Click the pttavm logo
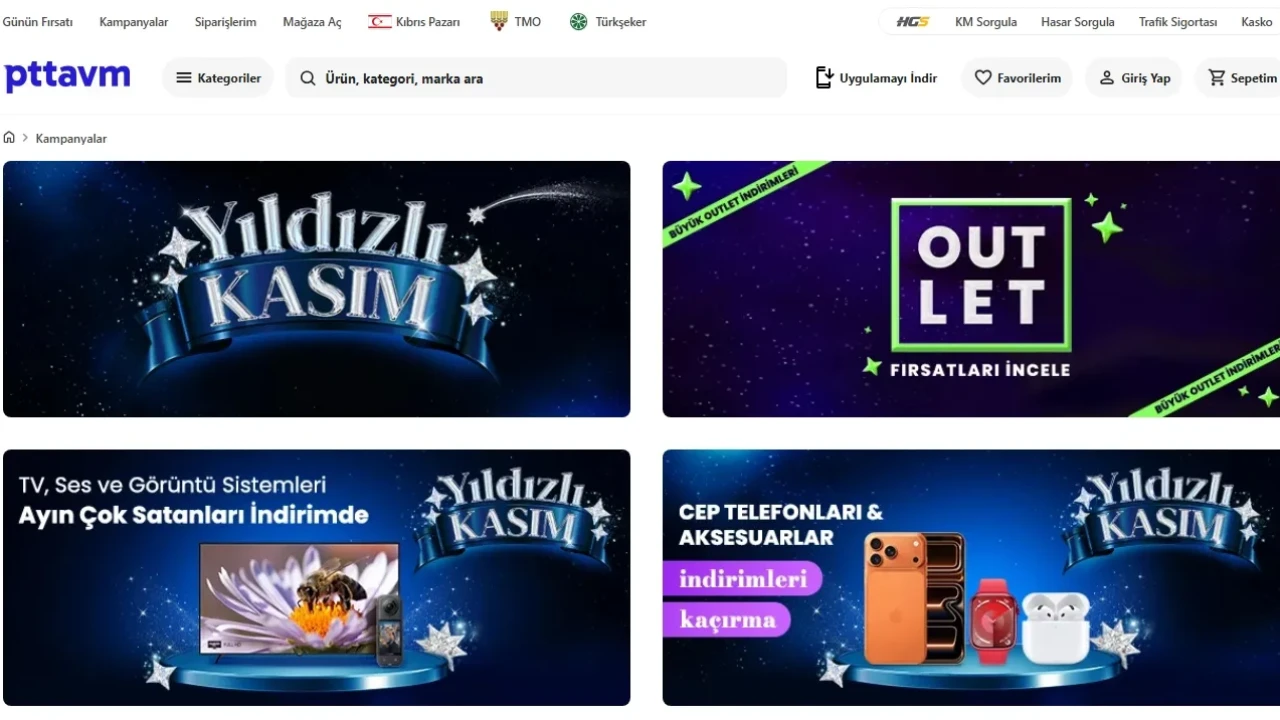The width and height of the screenshot is (1280, 720). [67, 76]
